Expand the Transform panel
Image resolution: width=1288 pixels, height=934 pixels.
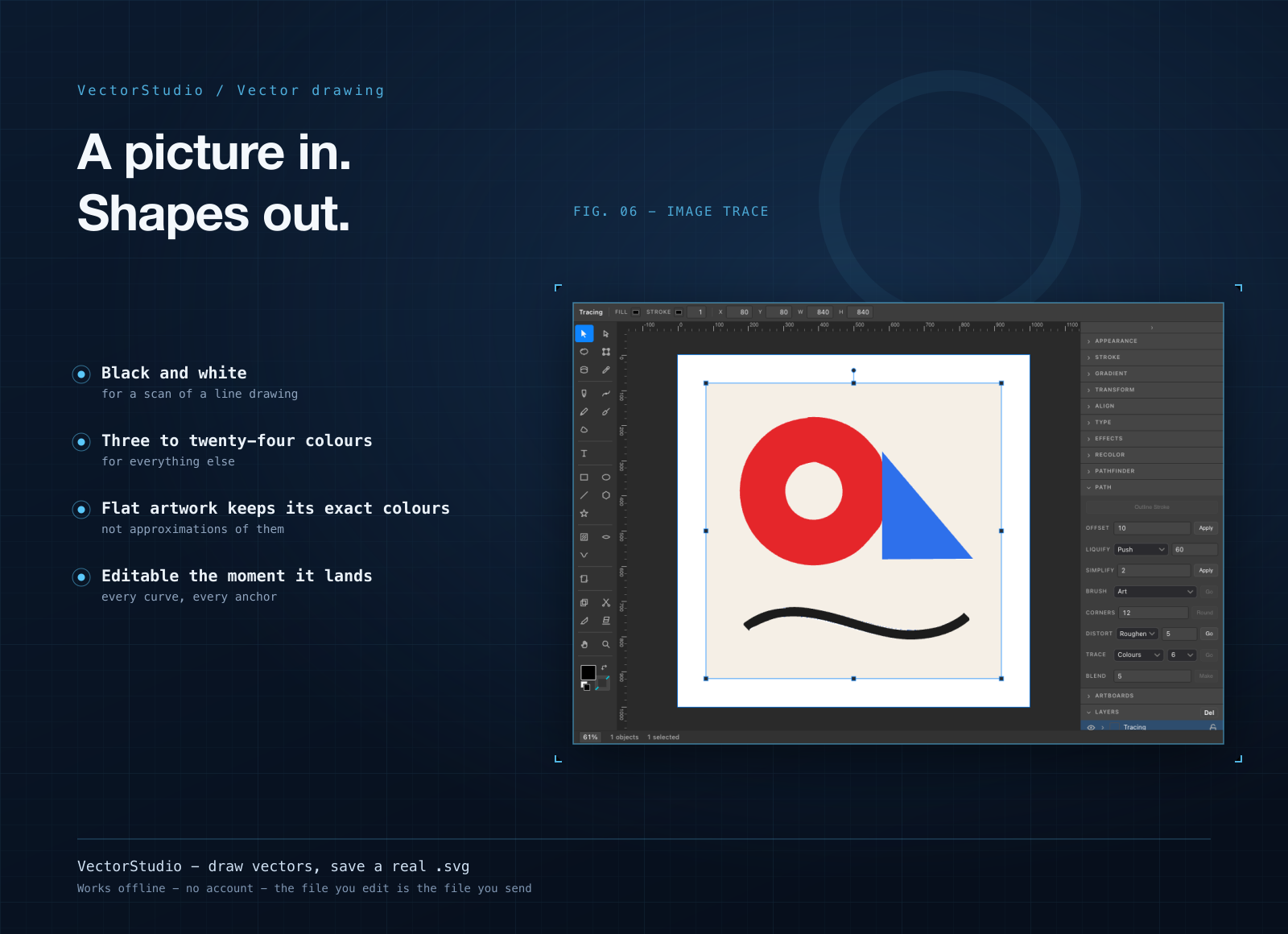(1151, 390)
